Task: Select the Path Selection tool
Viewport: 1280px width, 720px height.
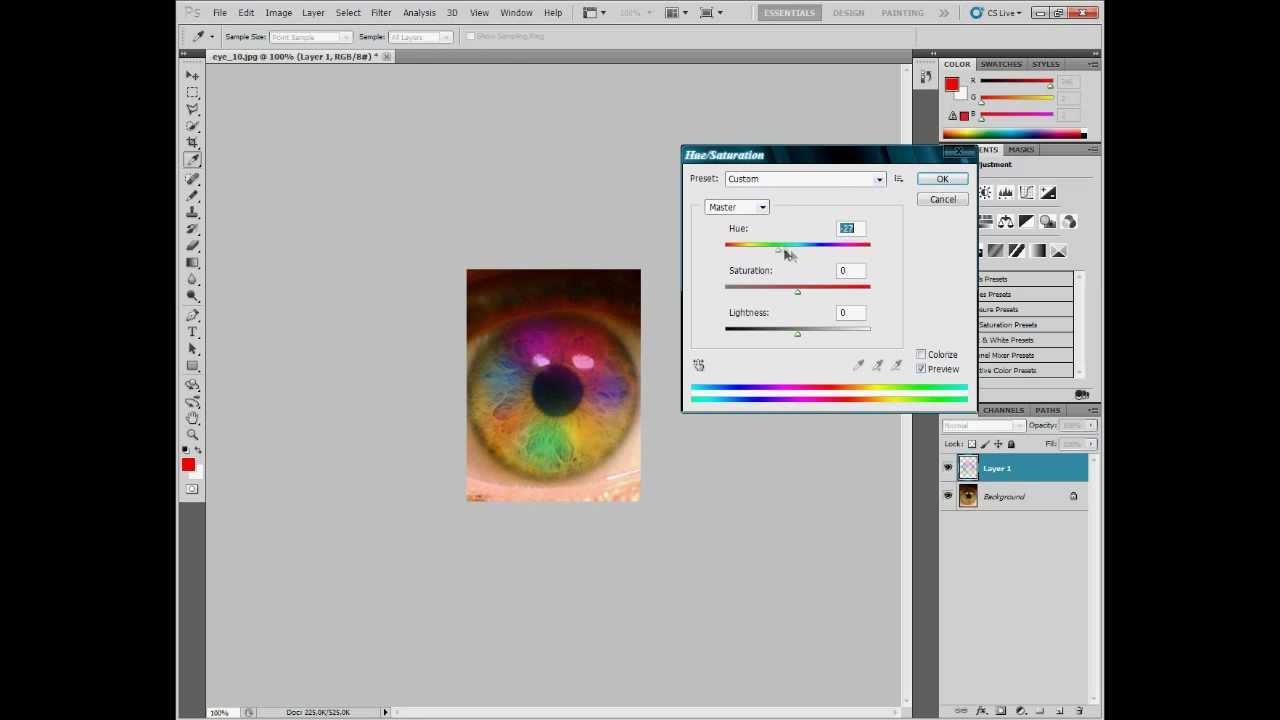Action: [192, 349]
